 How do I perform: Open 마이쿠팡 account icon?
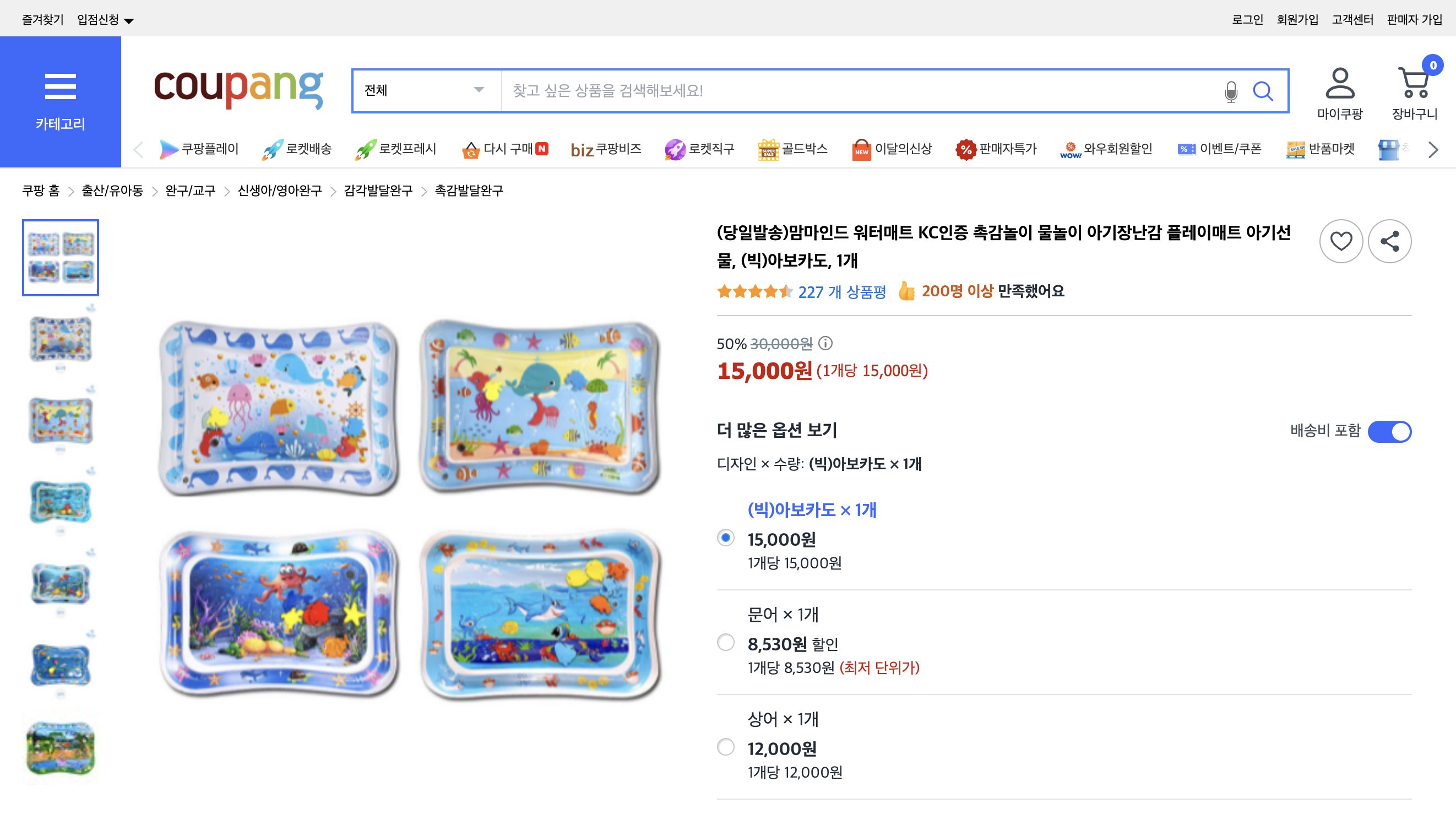1341,88
